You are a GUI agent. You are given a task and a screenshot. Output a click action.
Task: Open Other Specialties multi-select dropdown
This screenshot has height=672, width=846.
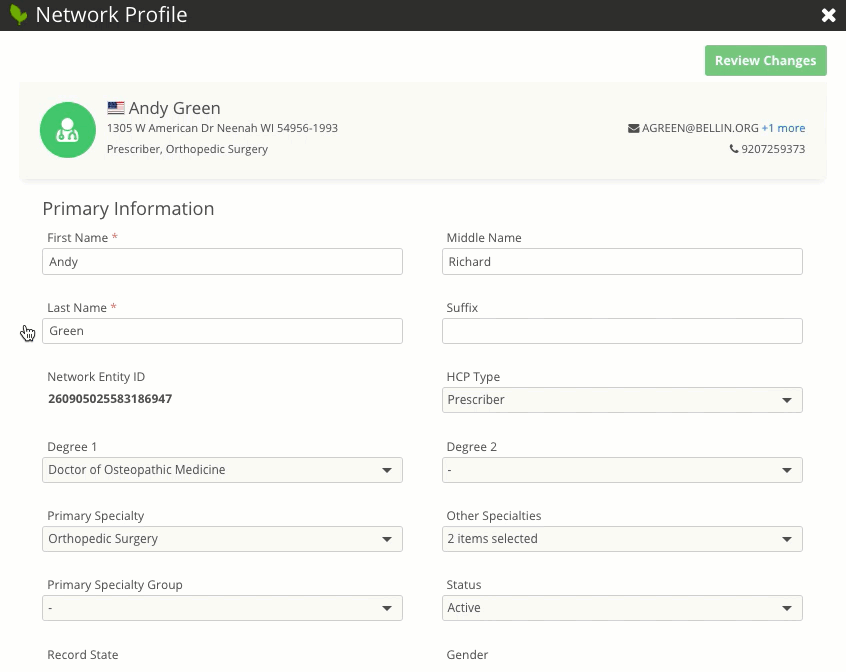click(x=622, y=539)
